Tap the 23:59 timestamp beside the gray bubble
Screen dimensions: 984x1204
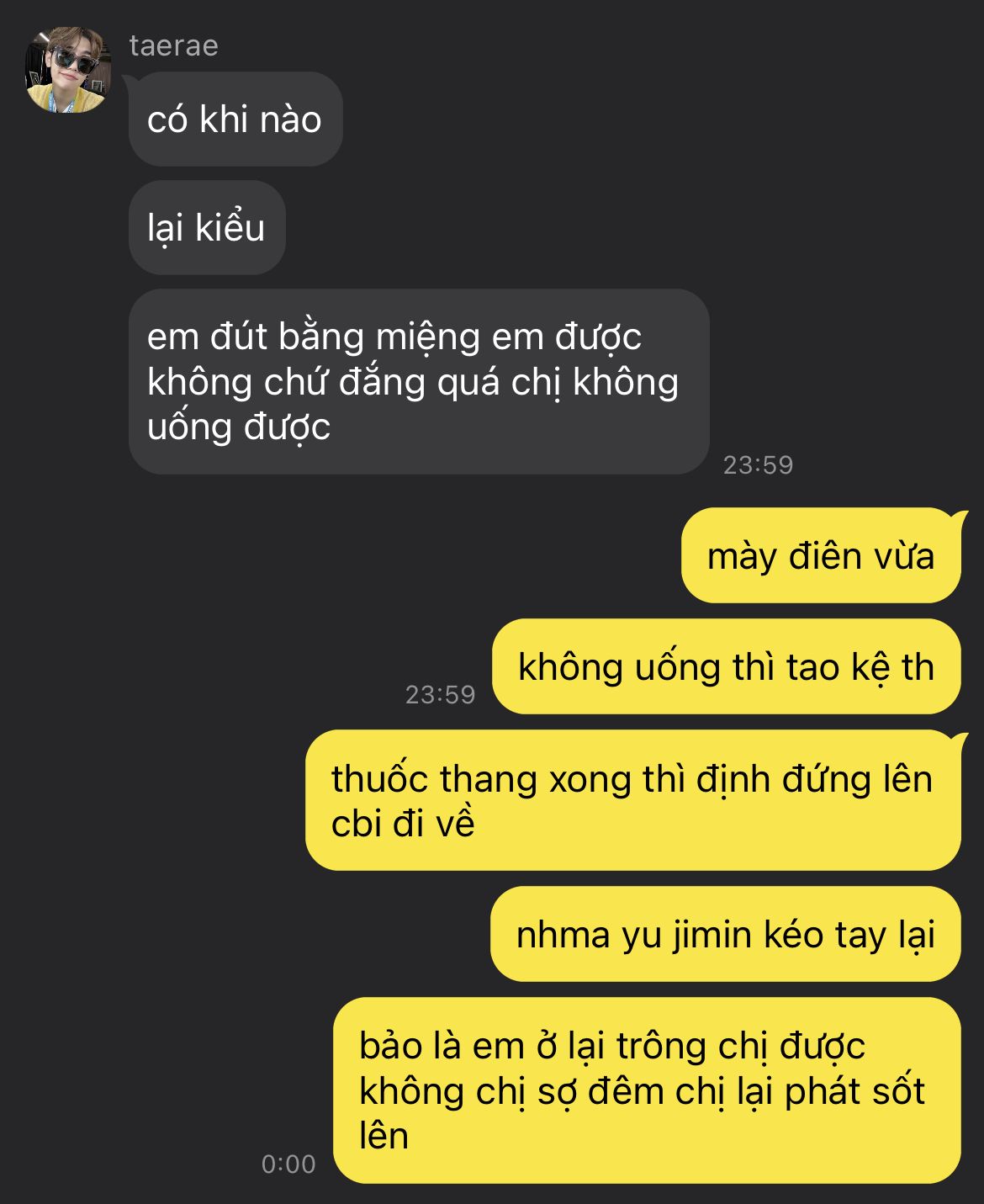759,464
